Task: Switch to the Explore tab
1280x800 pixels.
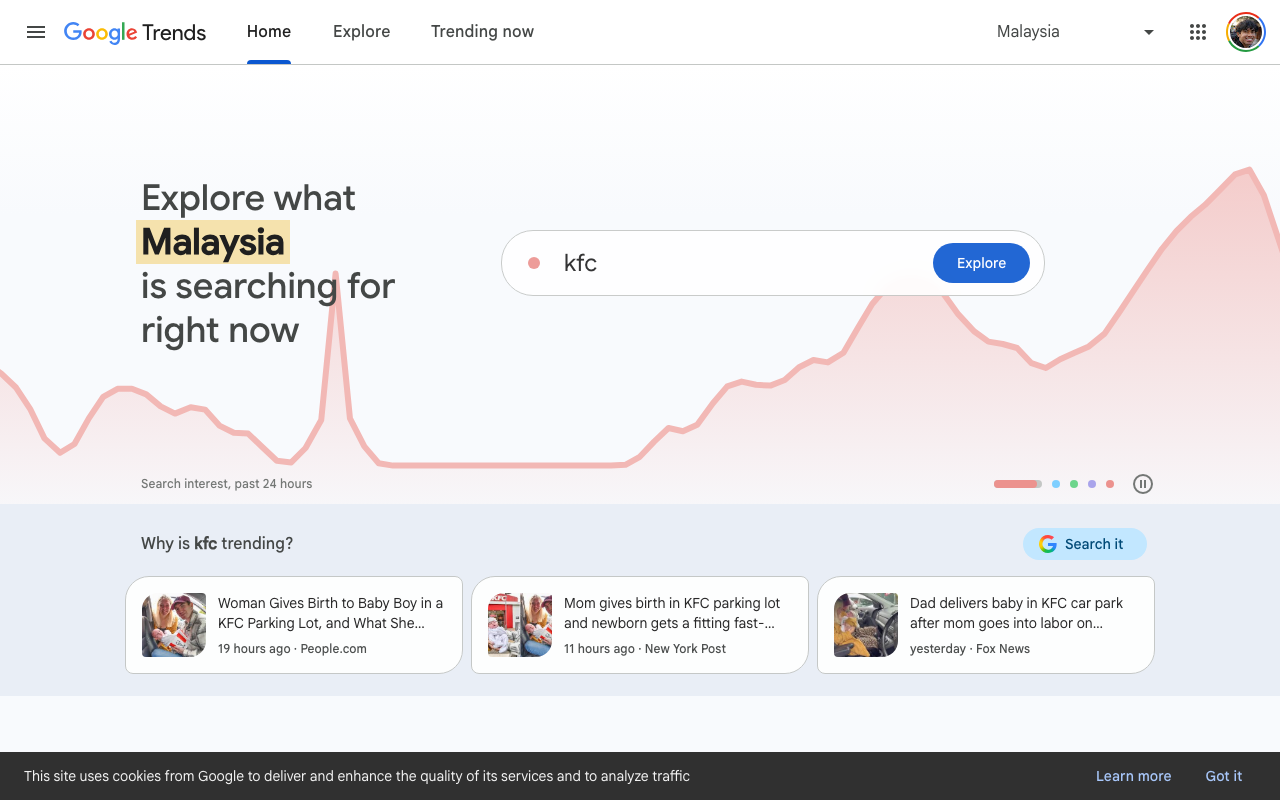Action: 362,32
